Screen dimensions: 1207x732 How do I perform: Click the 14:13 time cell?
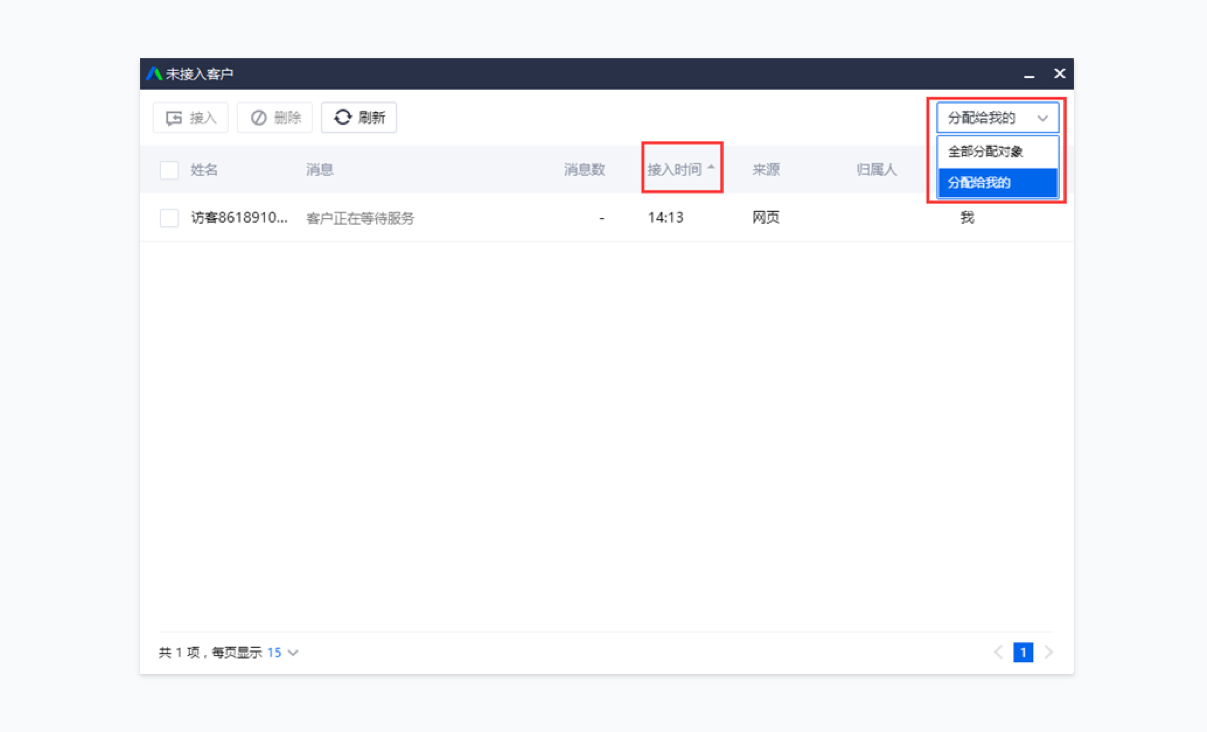[x=666, y=218]
